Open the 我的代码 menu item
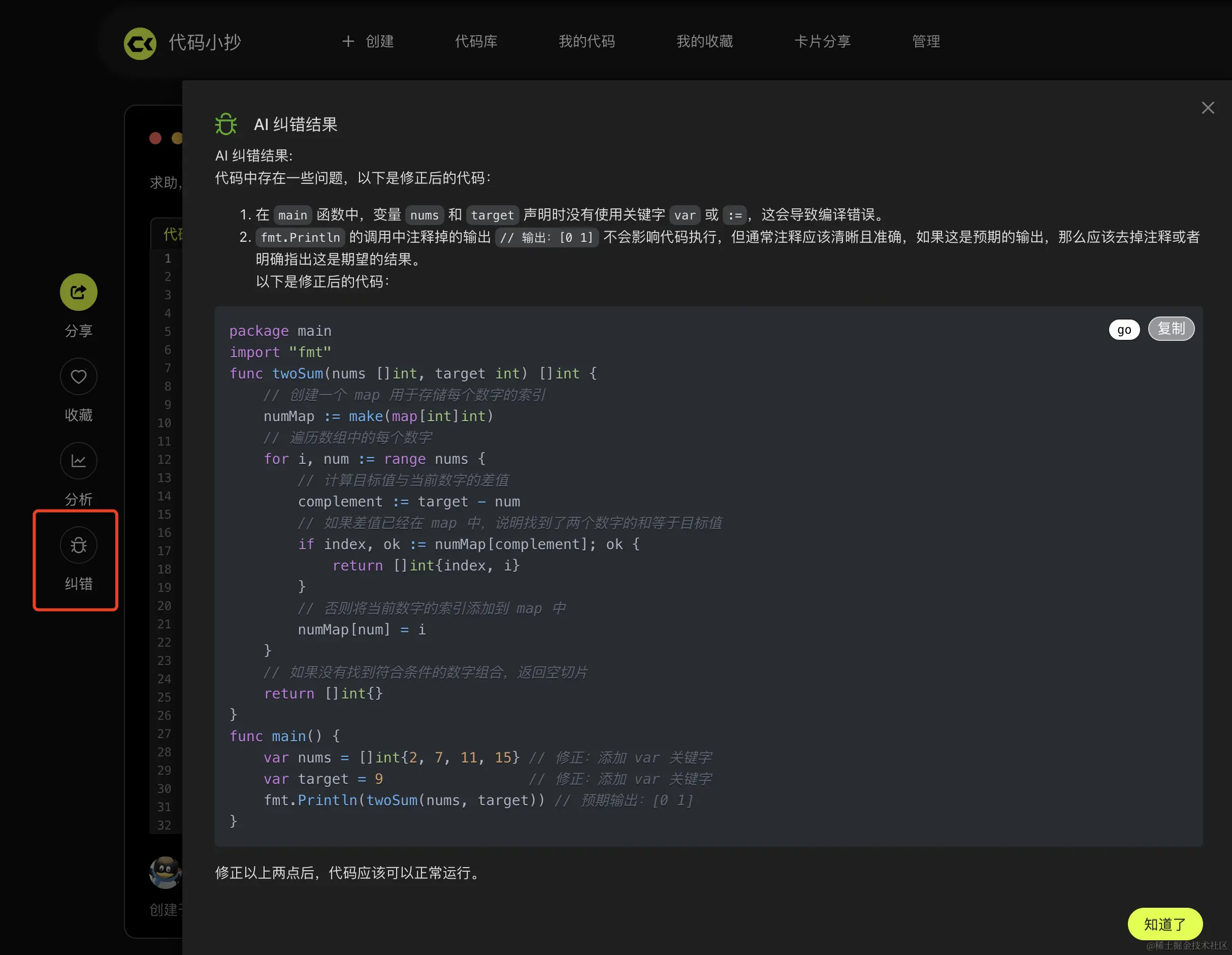This screenshot has width=1232, height=955. pos(586,41)
